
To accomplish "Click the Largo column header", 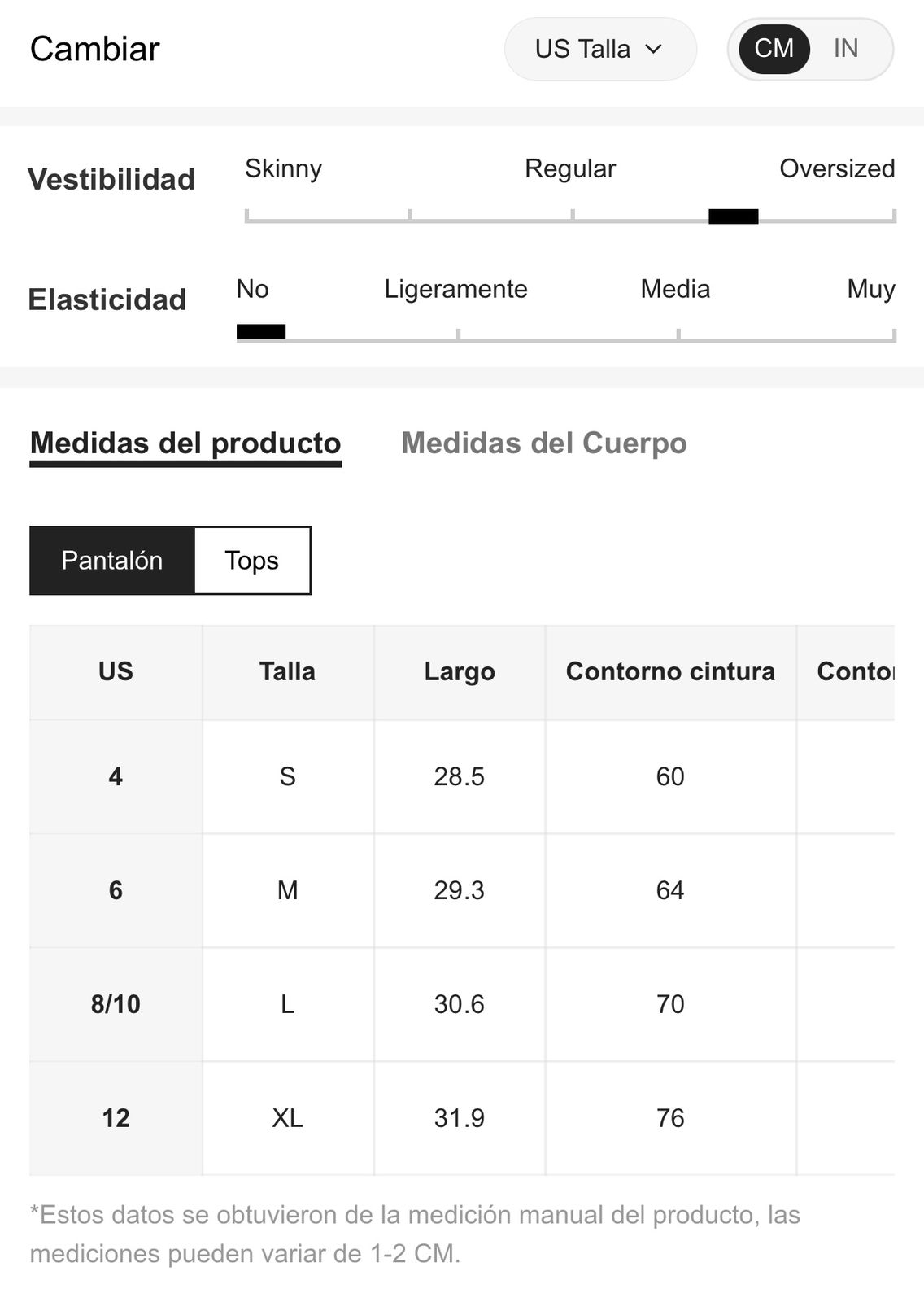I will 460,672.
